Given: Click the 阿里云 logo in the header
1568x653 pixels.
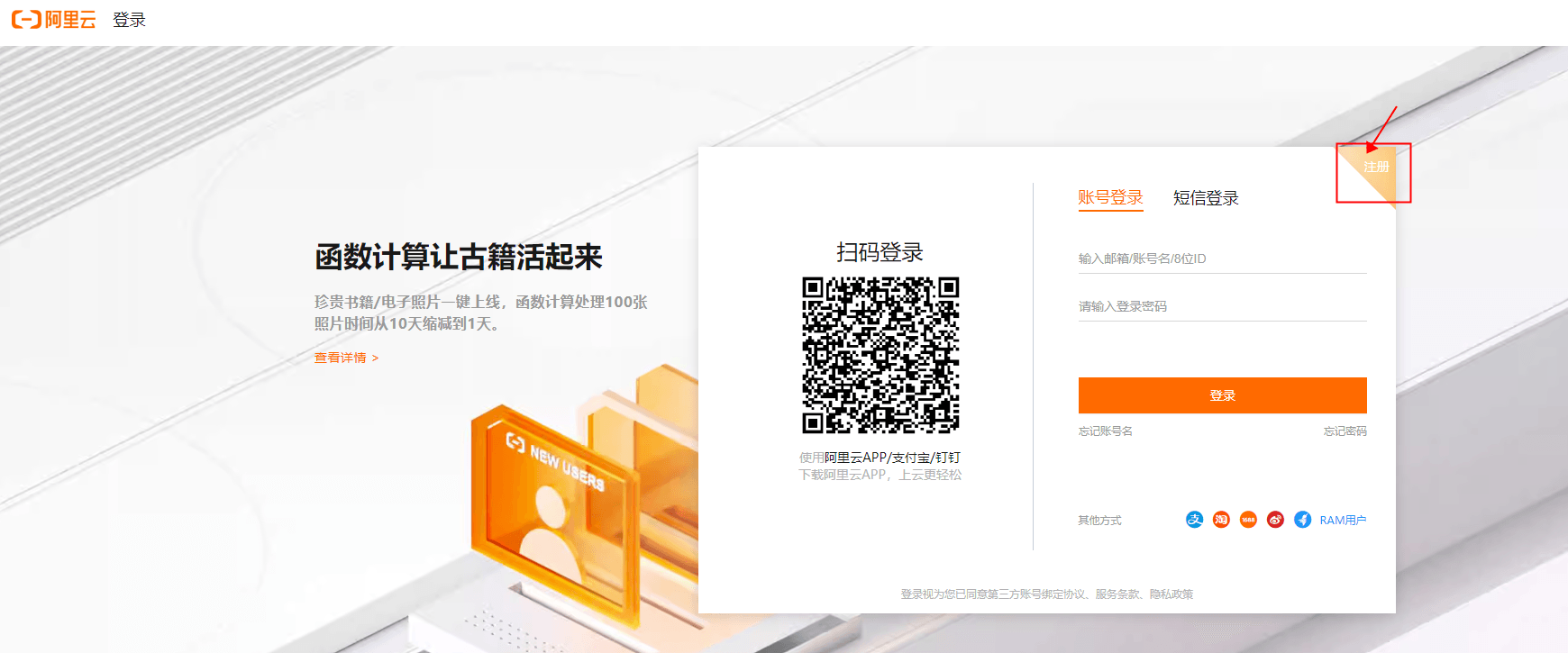Looking at the screenshot, I should pyautogui.click(x=54, y=20).
